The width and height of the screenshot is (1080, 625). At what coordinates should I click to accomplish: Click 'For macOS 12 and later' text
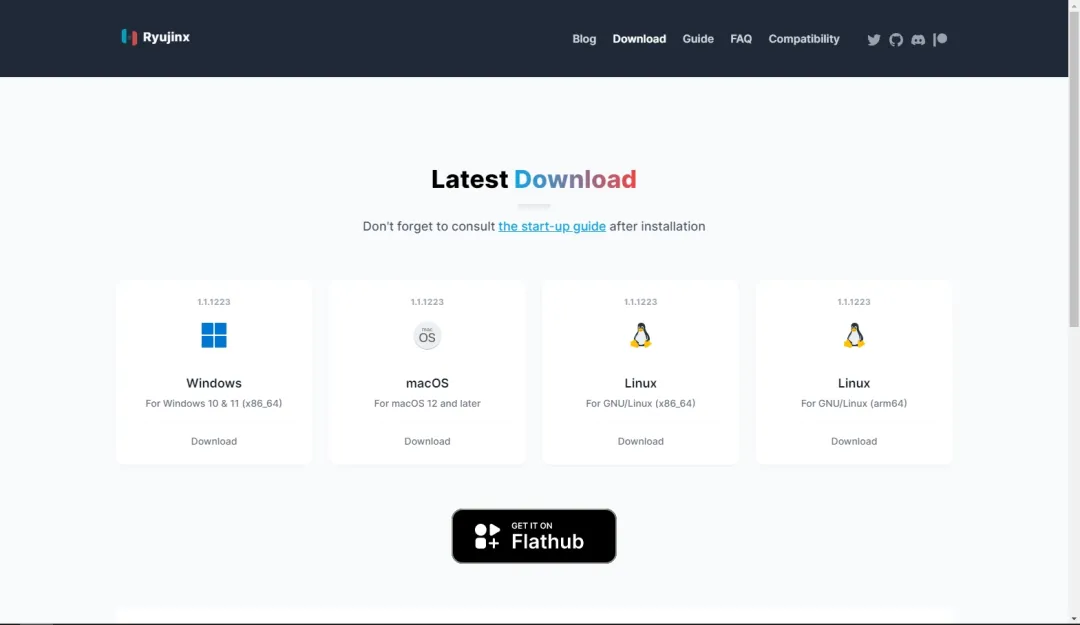pos(427,403)
